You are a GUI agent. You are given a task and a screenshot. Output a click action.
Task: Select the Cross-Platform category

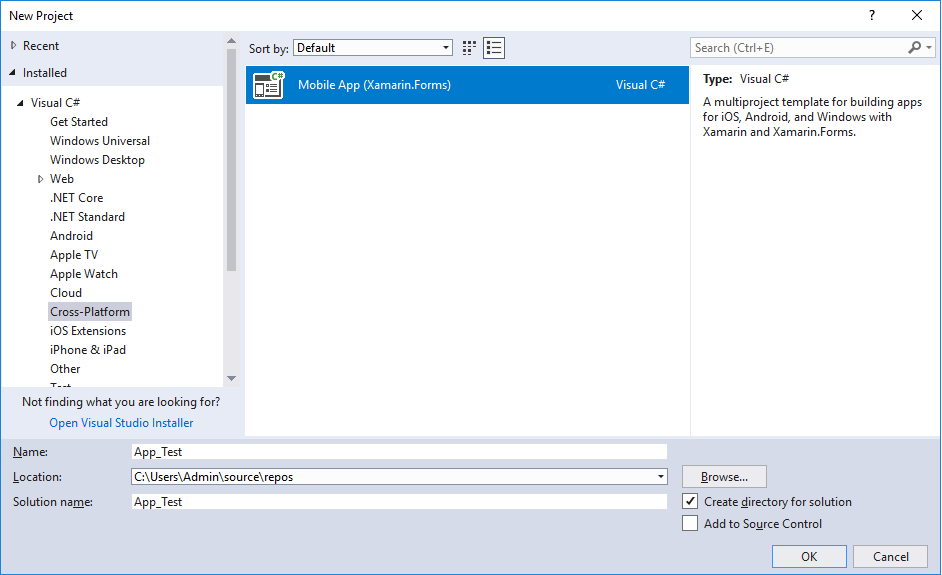(90, 312)
